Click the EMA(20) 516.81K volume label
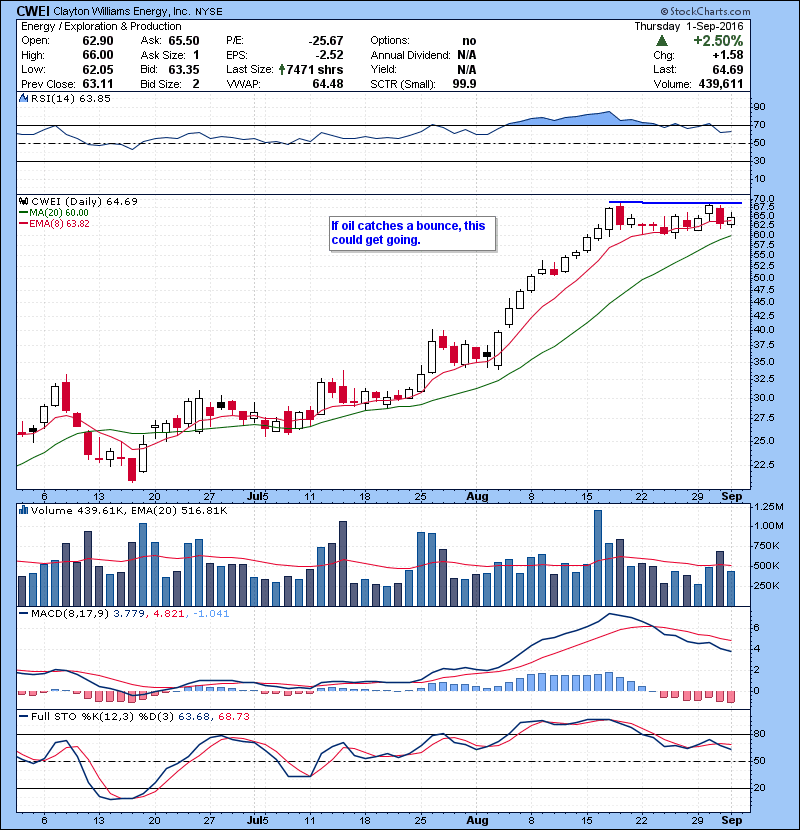The width and height of the screenshot is (800, 830). (177, 510)
